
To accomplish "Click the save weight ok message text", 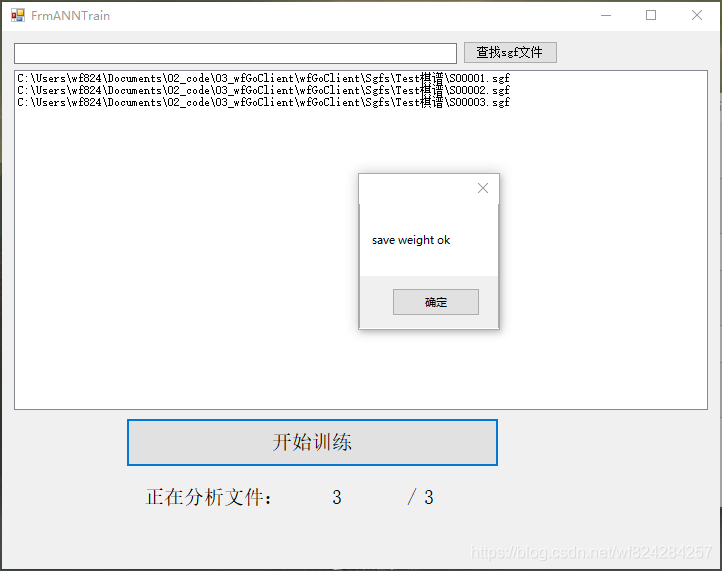I will pyautogui.click(x=411, y=240).
